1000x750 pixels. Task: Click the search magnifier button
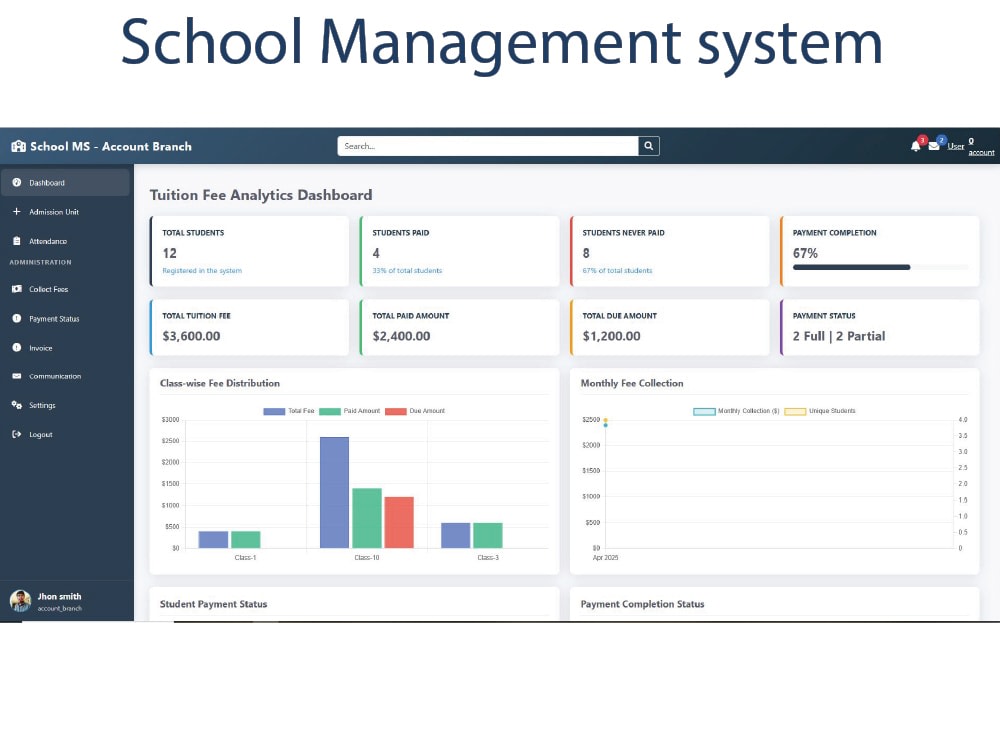click(649, 146)
